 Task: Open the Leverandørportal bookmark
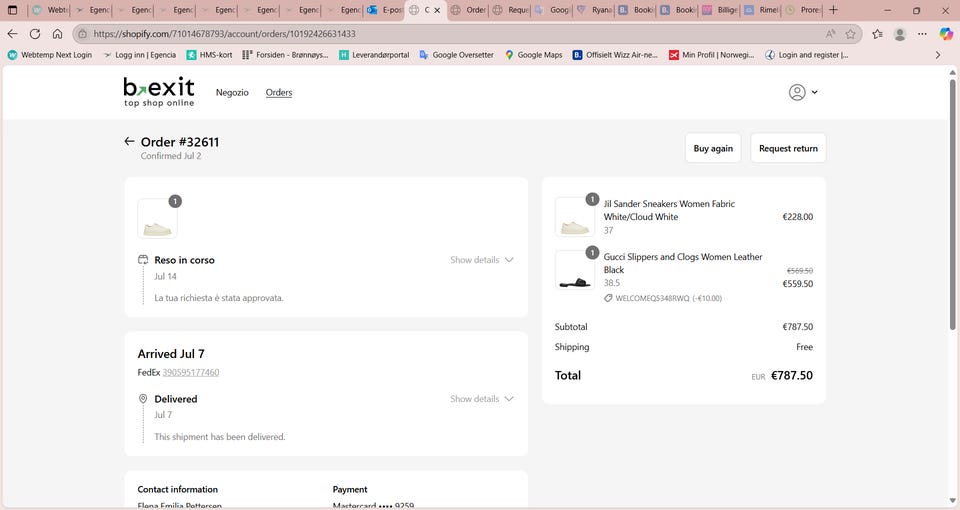(374, 54)
